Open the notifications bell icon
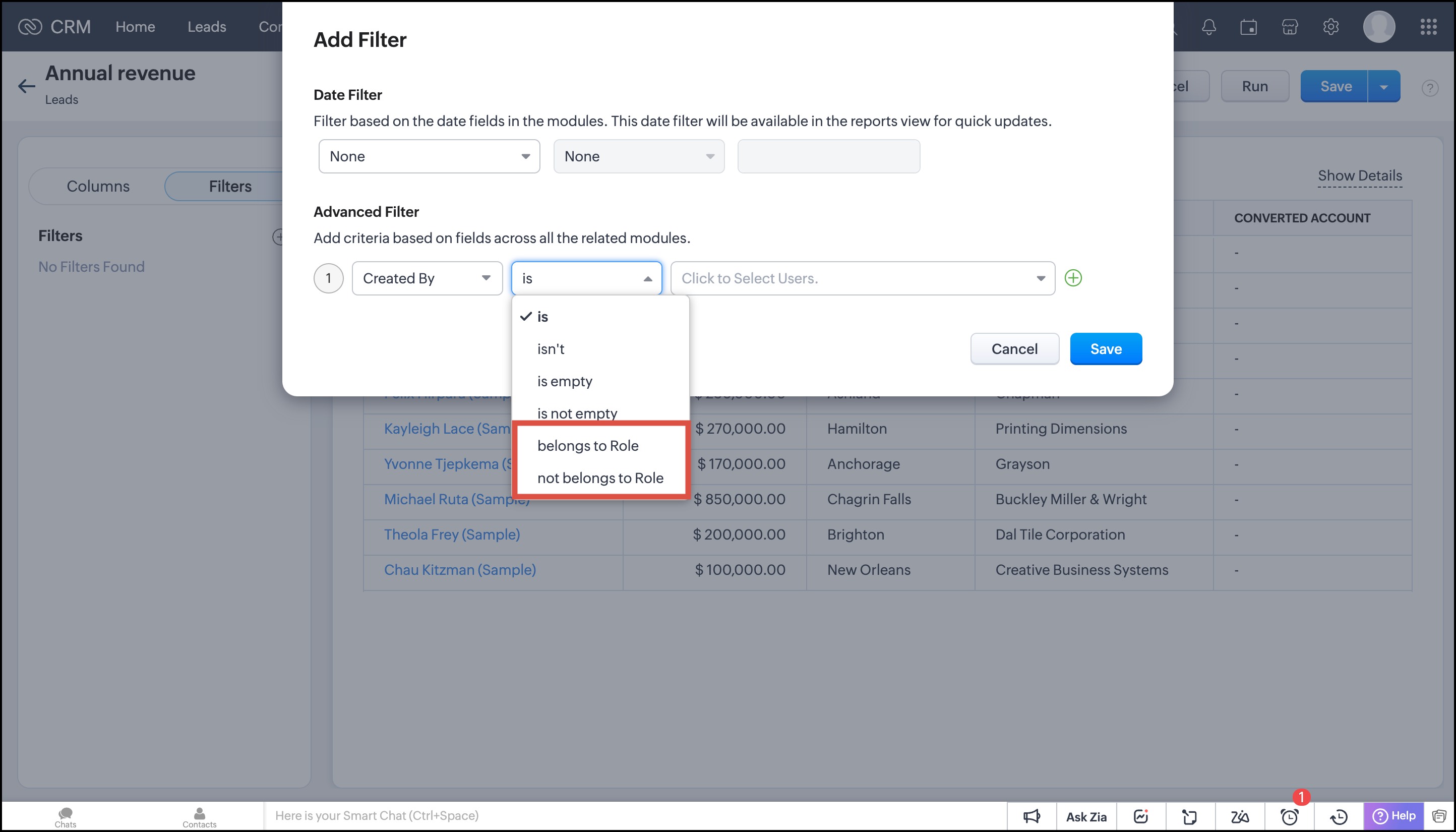This screenshot has width=1456, height=832. tap(1208, 27)
